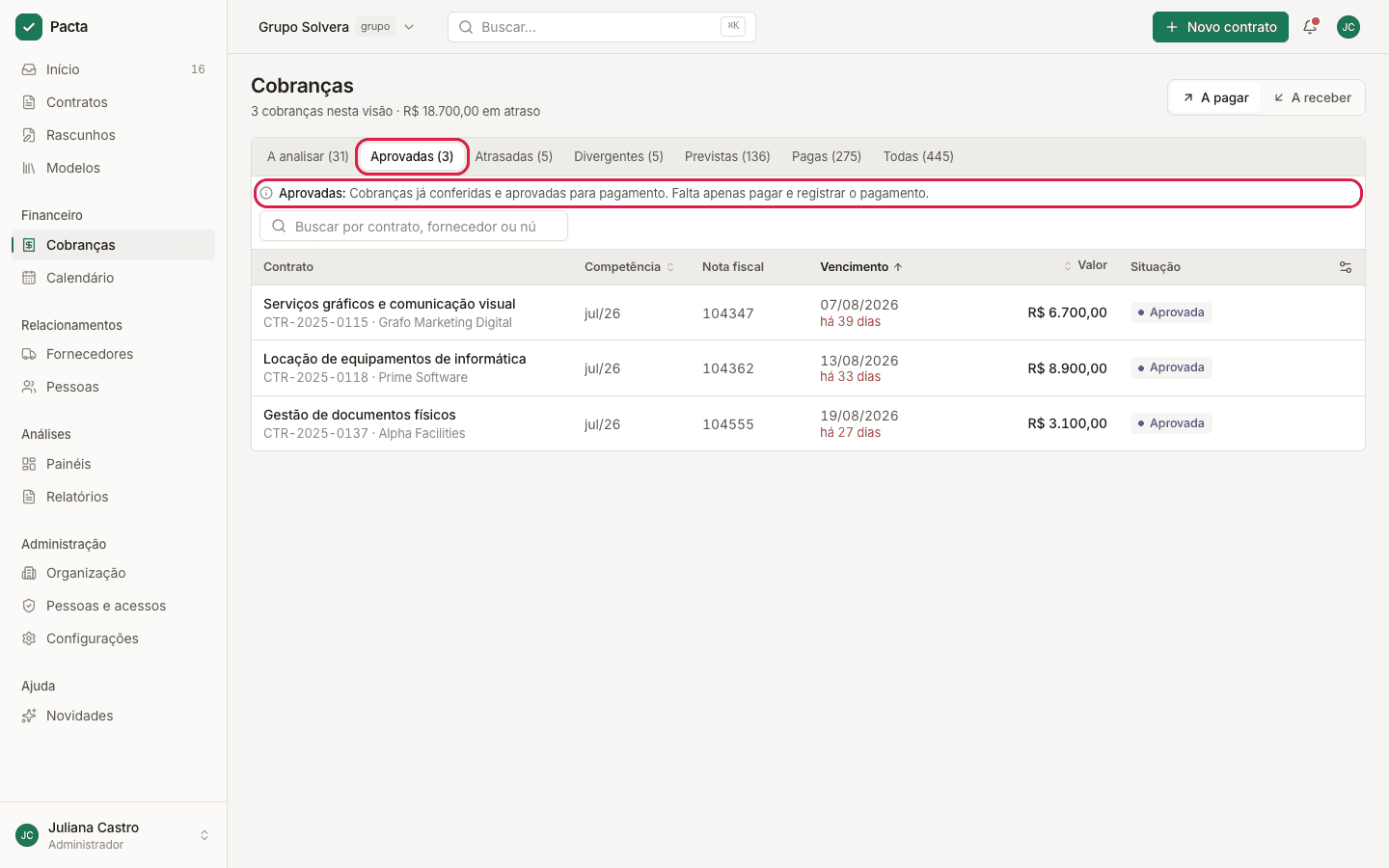The height and width of the screenshot is (868, 1389).
Task: Switch to Atrasadas (5) tab
Action: [x=514, y=156]
